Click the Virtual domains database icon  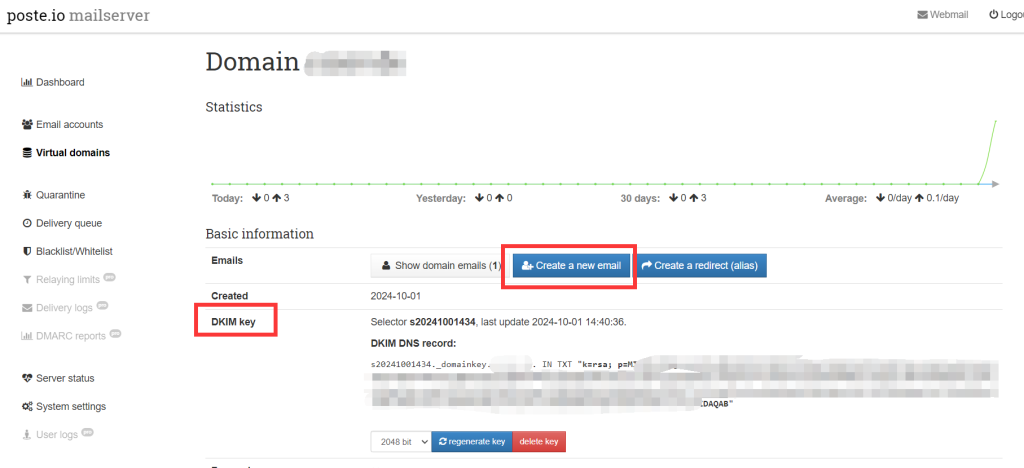pos(27,153)
